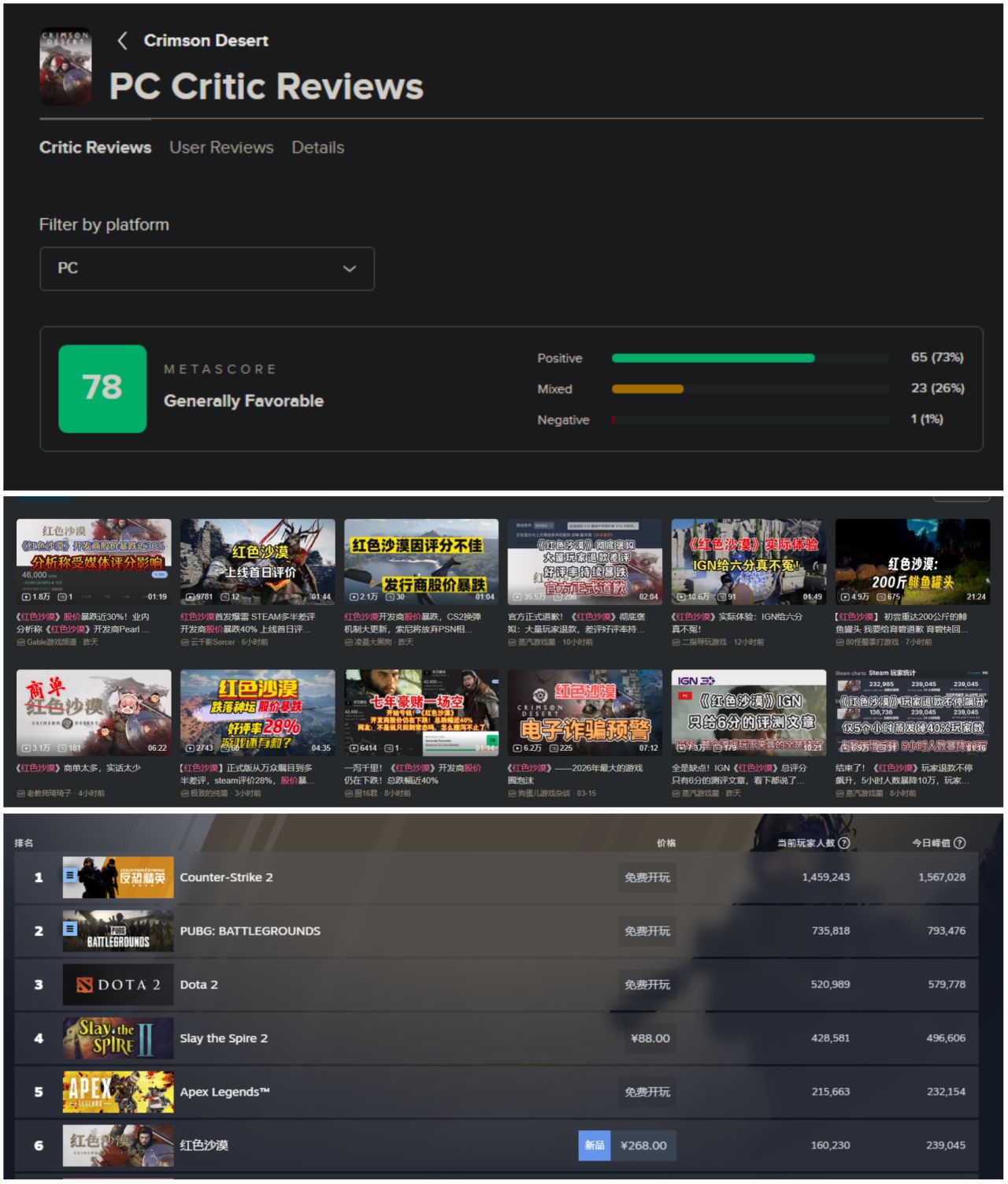Play the 官方正式道歉 video thumbnail
The image size is (1008, 1184).
(x=585, y=562)
